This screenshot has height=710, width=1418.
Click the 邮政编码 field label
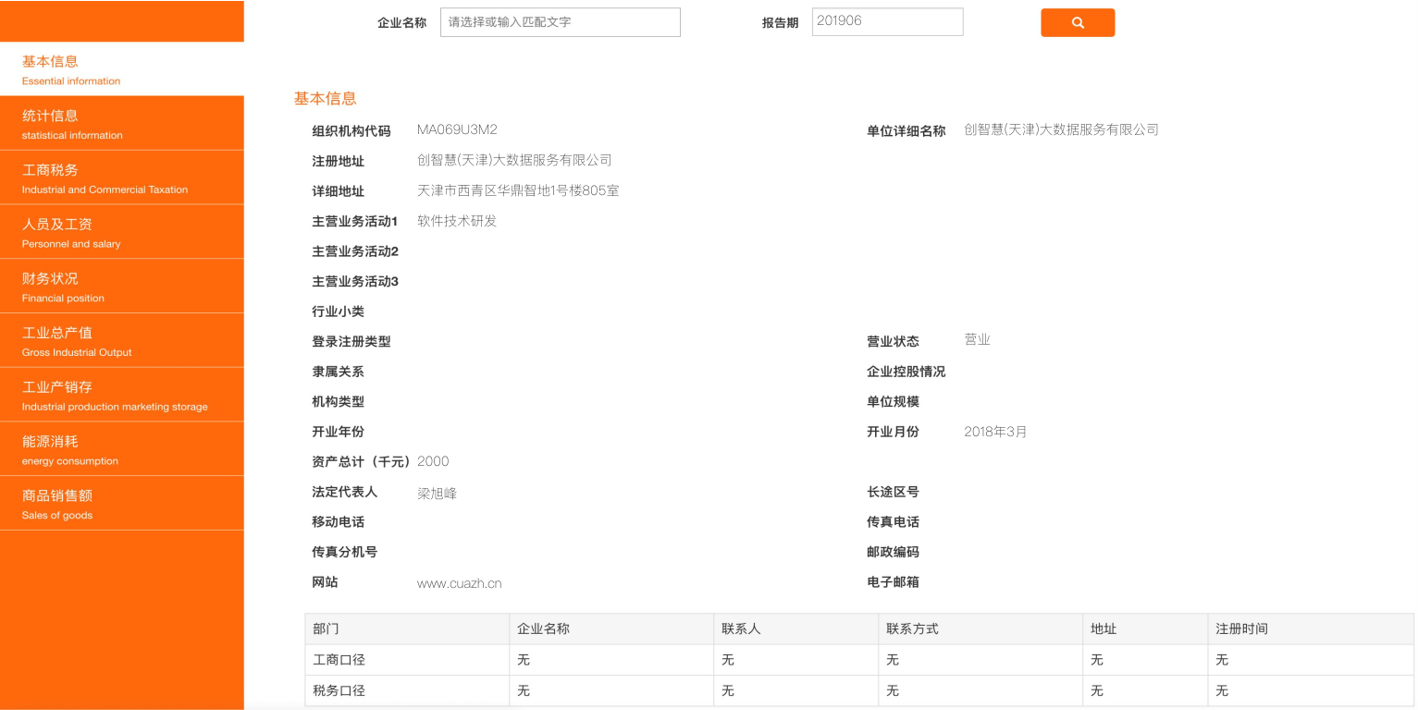[893, 552]
